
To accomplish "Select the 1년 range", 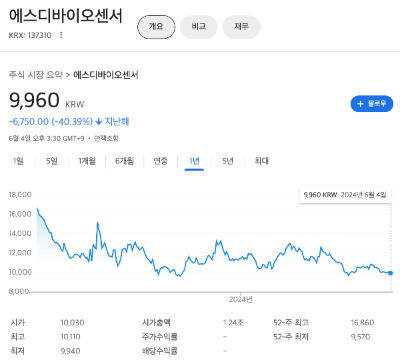I will (194, 161).
